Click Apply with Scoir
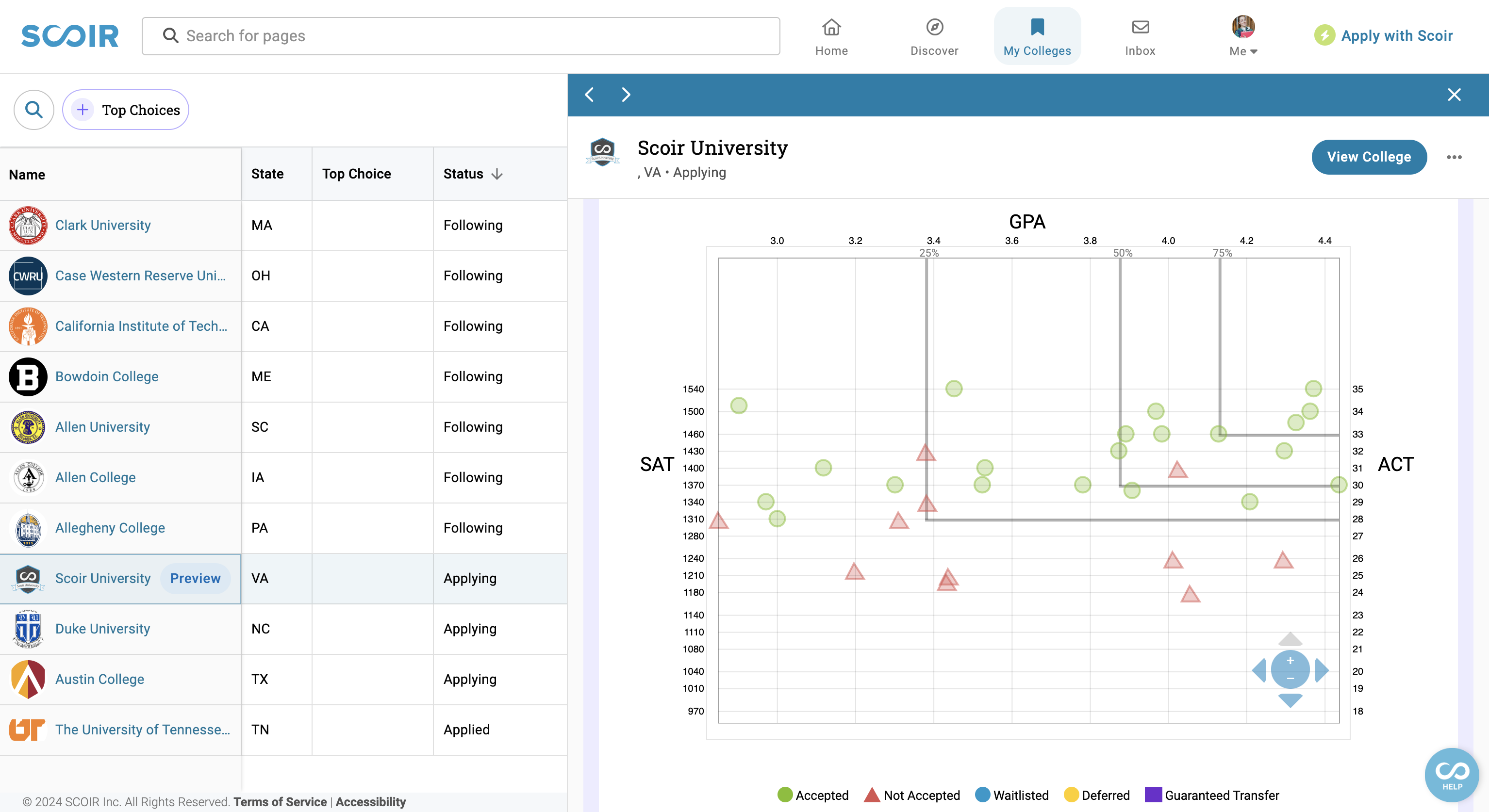Image resolution: width=1489 pixels, height=812 pixels. click(1384, 36)
